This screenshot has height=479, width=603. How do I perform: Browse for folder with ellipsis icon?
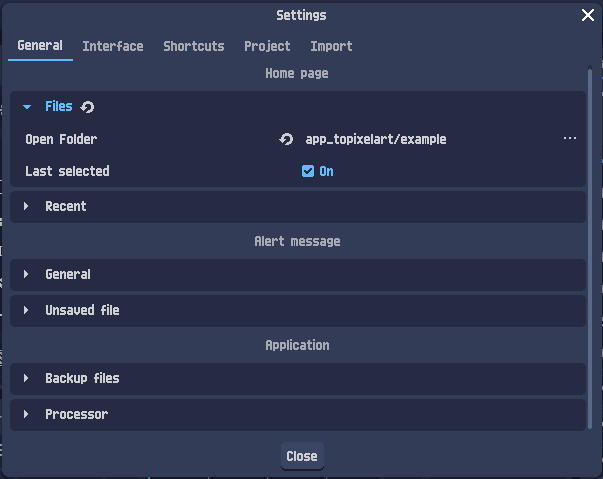point(570,138)
